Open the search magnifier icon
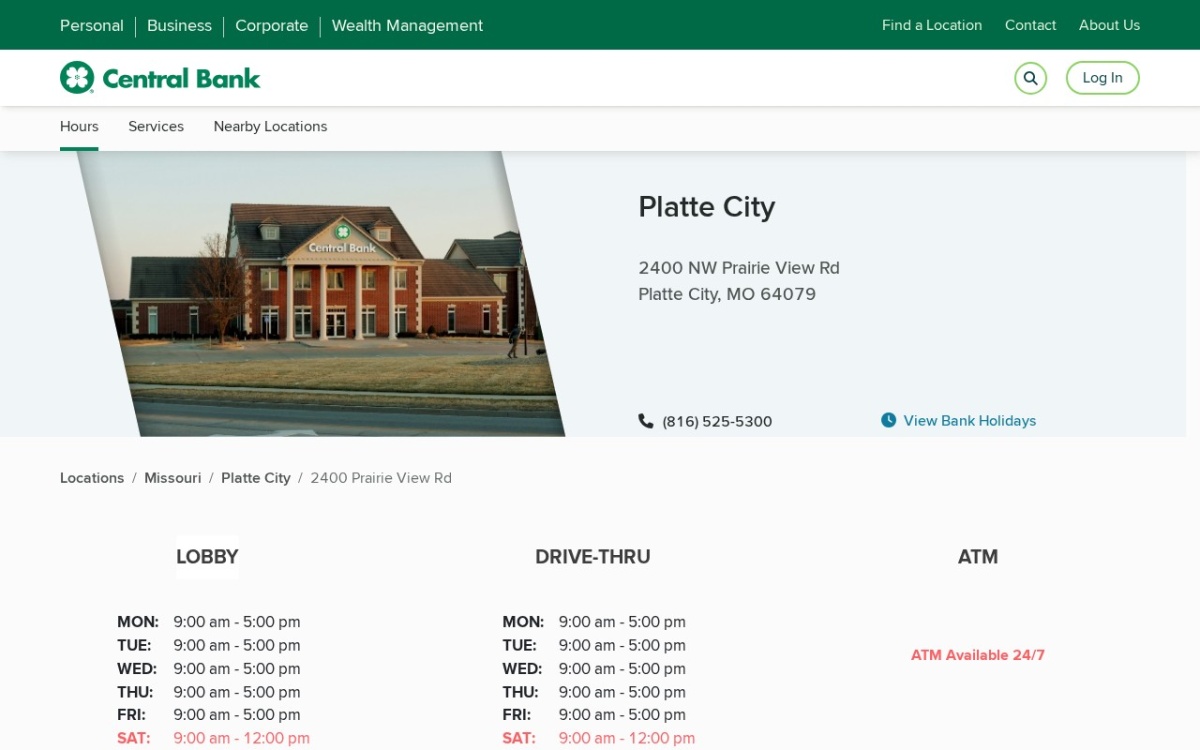This screenshot has width=1200, height=750. click(1030, 78)
